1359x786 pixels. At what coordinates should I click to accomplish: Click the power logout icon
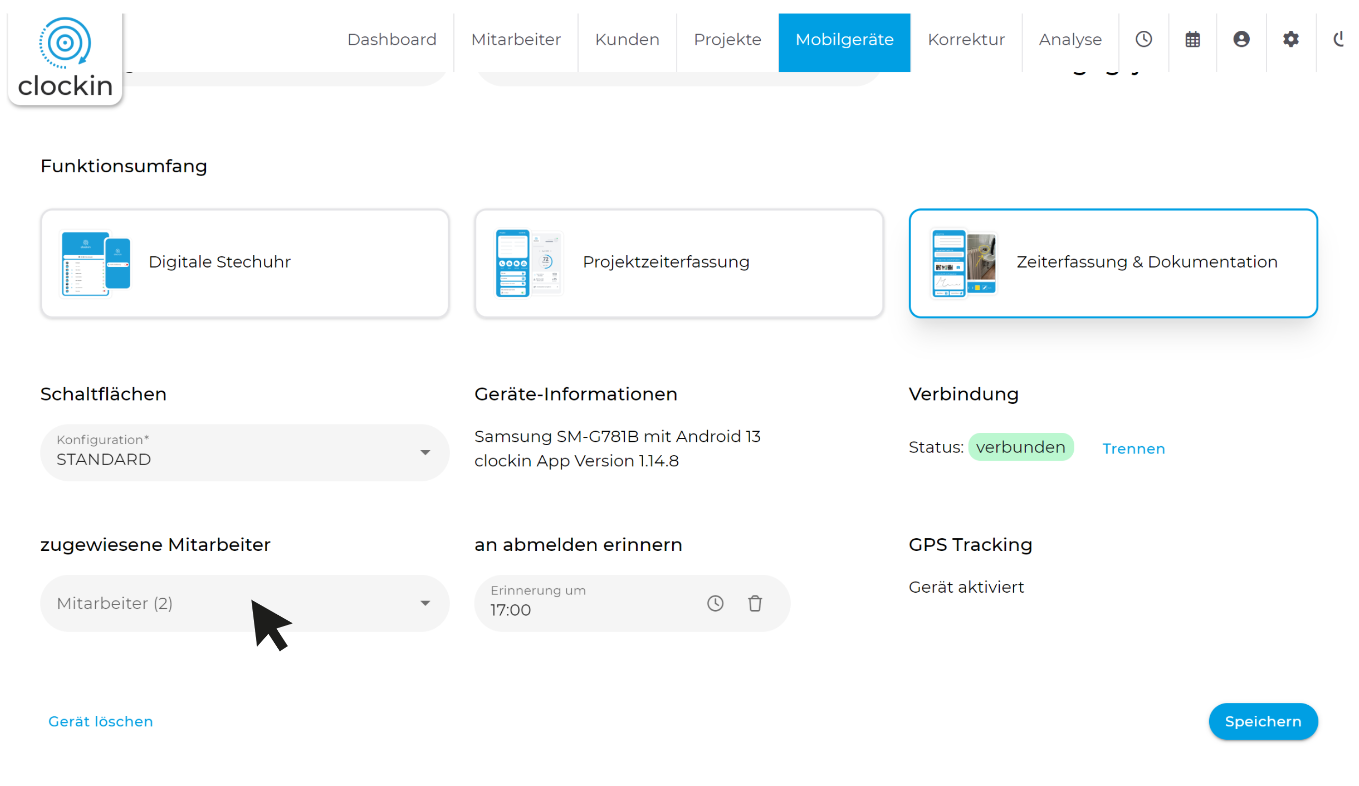1341,39
